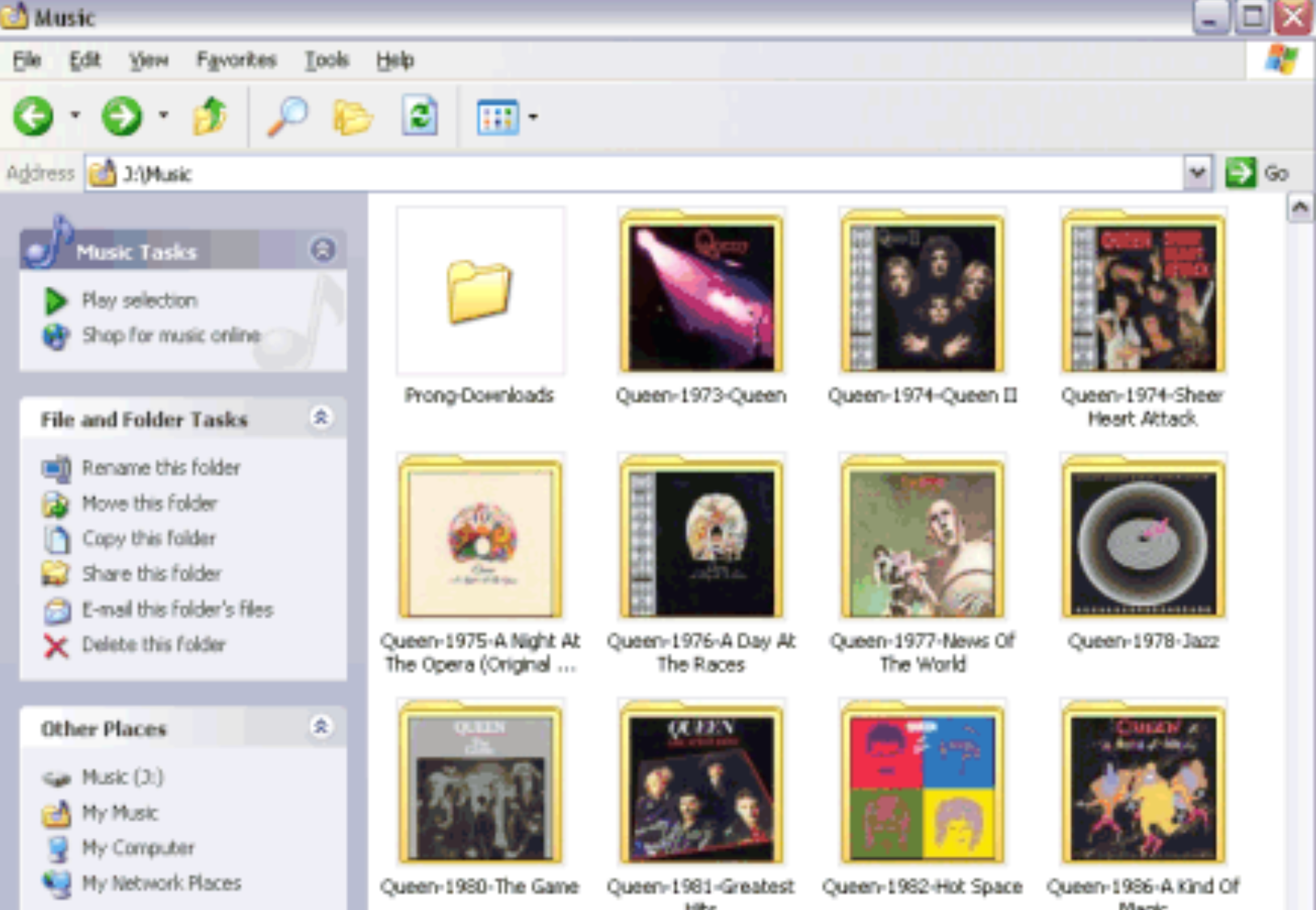Select A Day At The Races folder thumbnail
1316x910 pixels.
point(701,537)
